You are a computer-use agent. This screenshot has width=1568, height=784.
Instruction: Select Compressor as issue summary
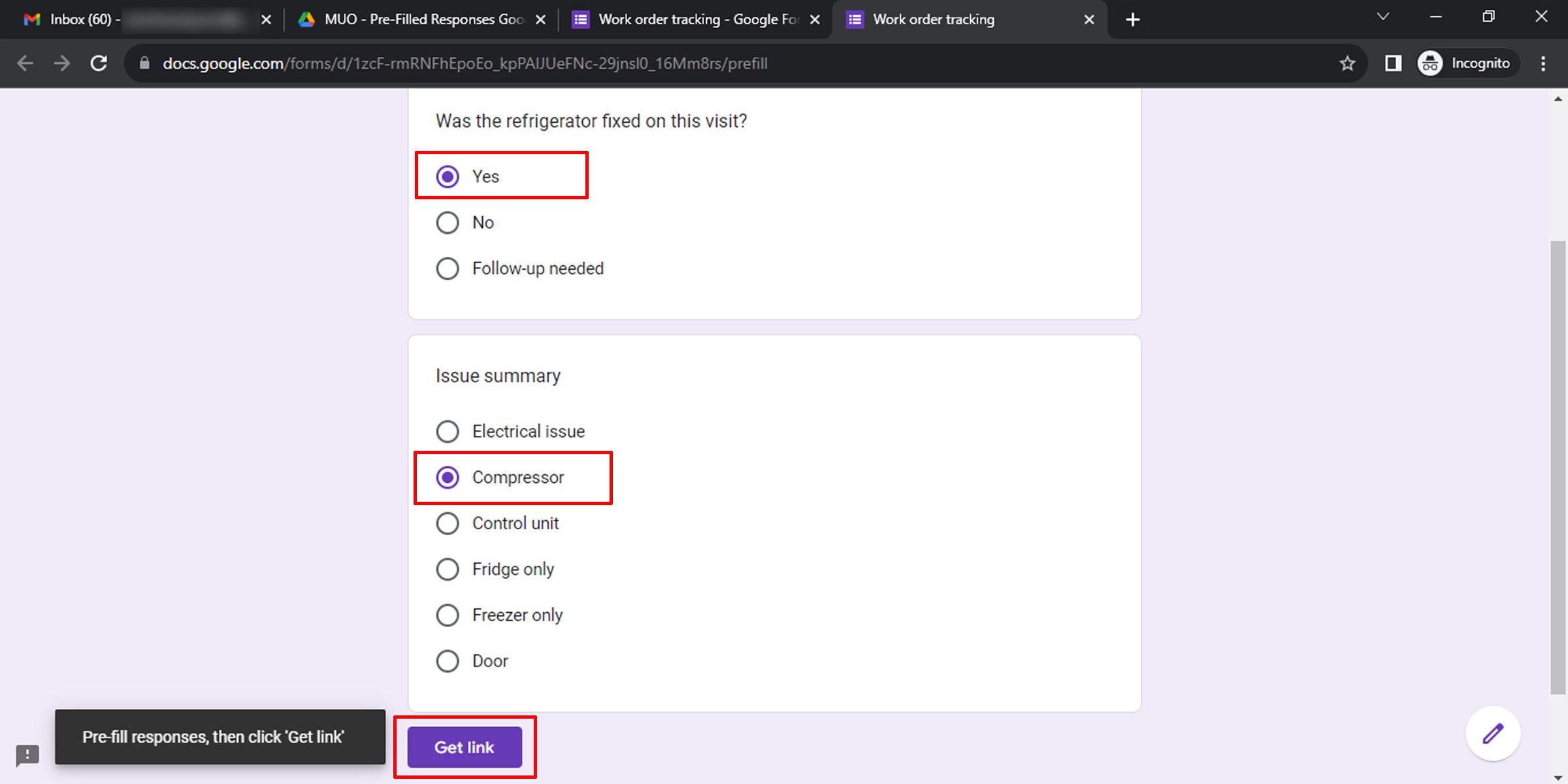click(x=448, y=477)
